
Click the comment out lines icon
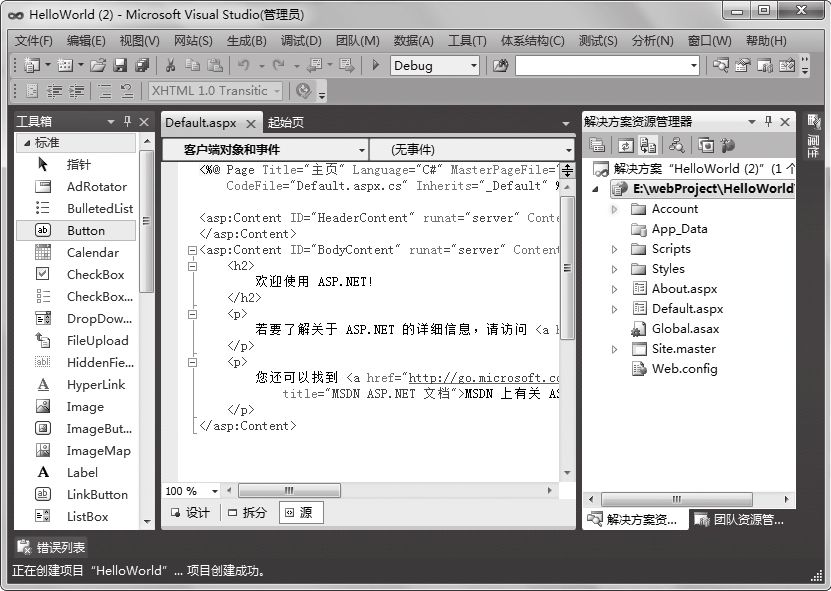pyautogui.click(x=105, y=91)
